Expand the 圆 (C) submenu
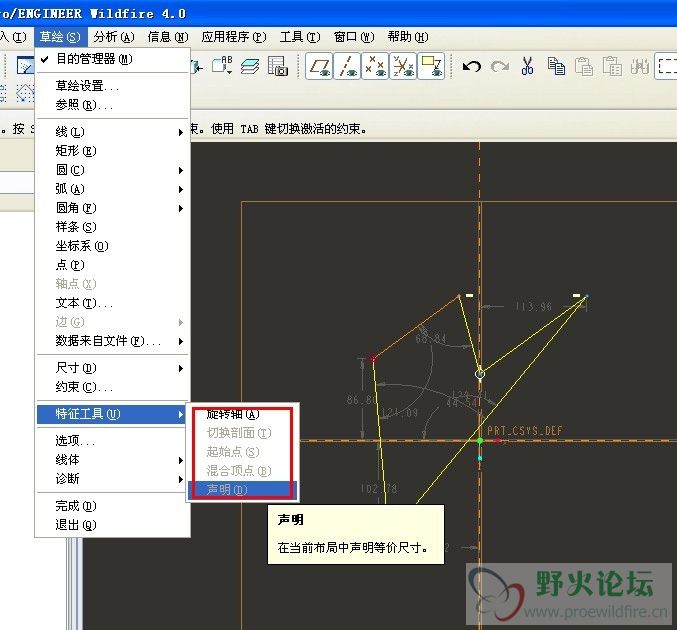The height and width of the screenshot is (630, 677). 112,170
